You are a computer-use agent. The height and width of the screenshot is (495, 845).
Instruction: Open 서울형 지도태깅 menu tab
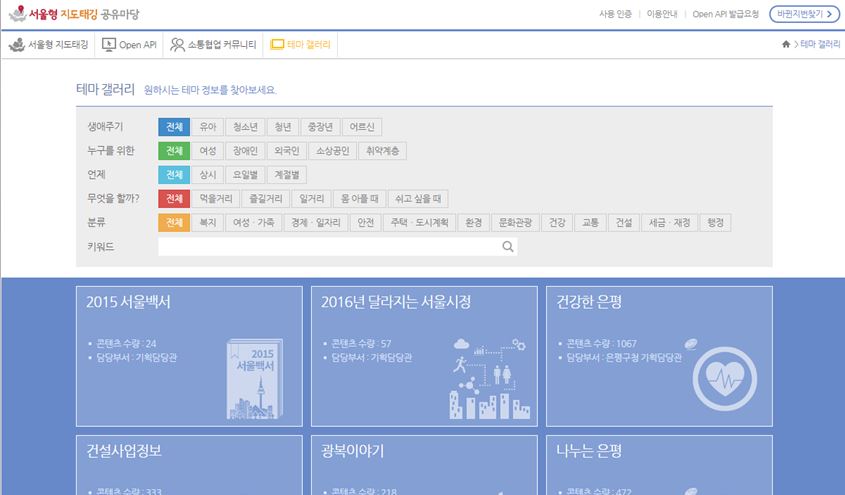pos(50,45)
